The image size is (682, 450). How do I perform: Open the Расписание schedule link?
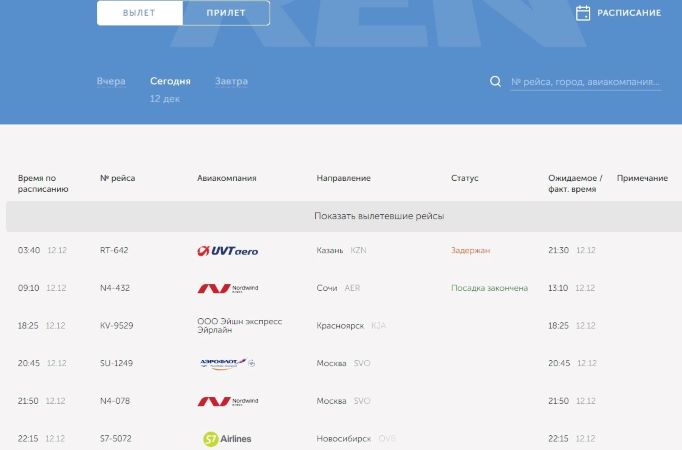pos(628,13)
